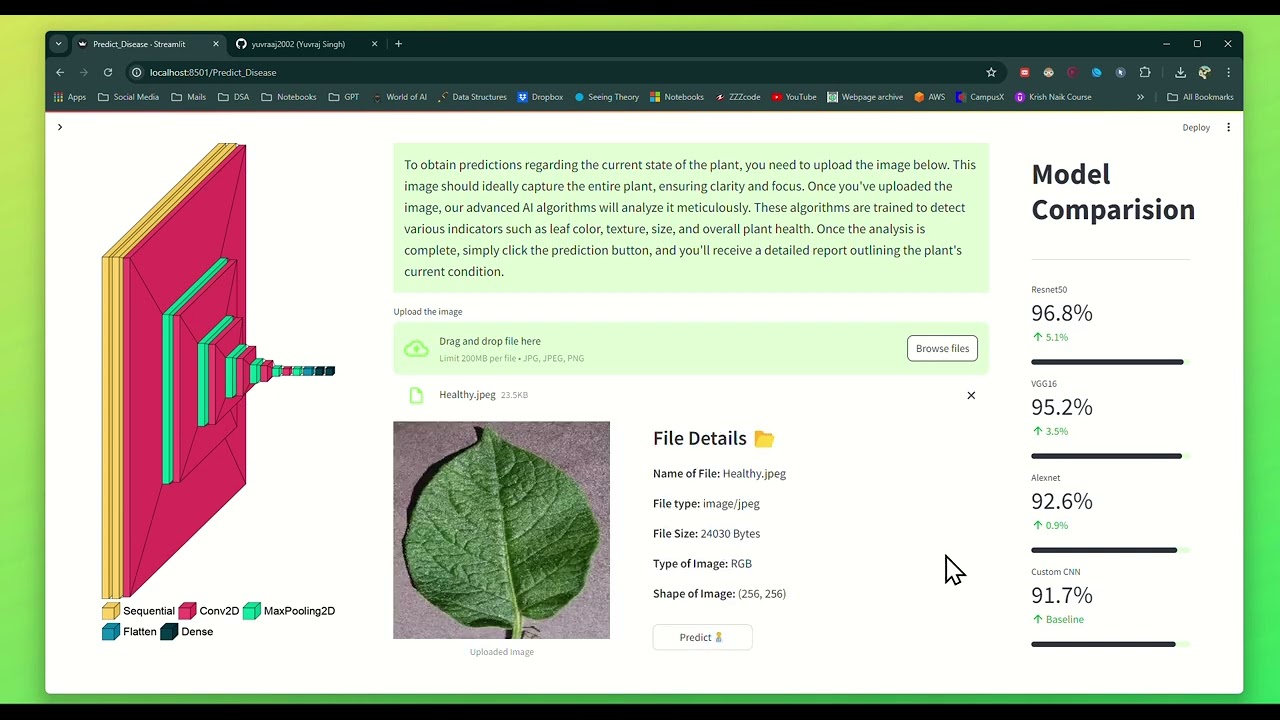Click the Alexnet 92.6% metric value
1280x720 pixels.
coord(1062,501)
